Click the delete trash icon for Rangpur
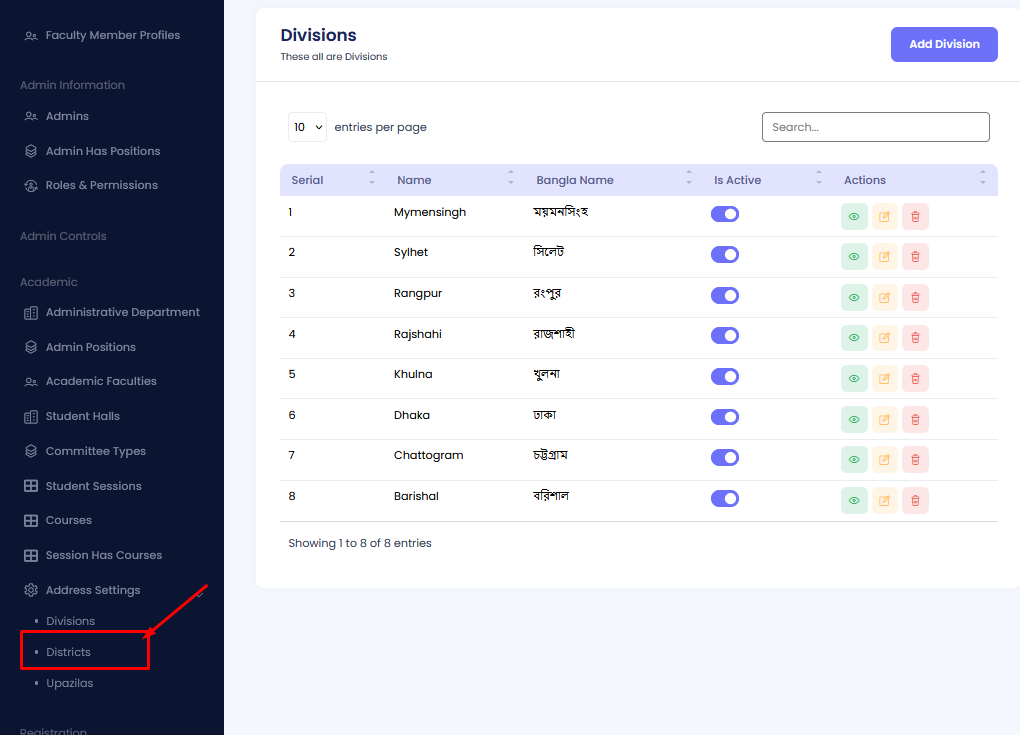Screen dimensions: 1020x735 (x=915, y=297)
